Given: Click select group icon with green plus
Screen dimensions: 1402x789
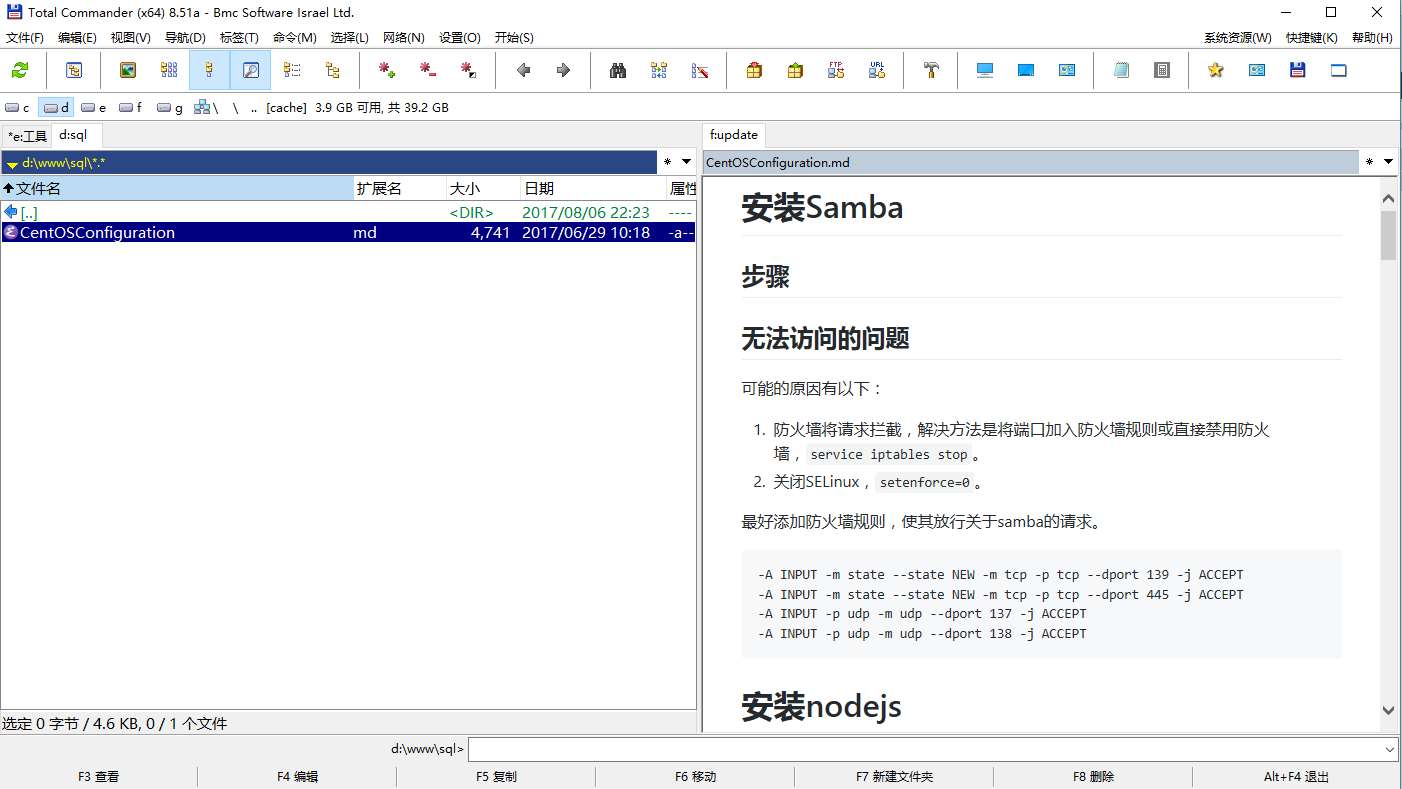Looking at the screenshot, I should pyautogui.click(x=387, y=70).
